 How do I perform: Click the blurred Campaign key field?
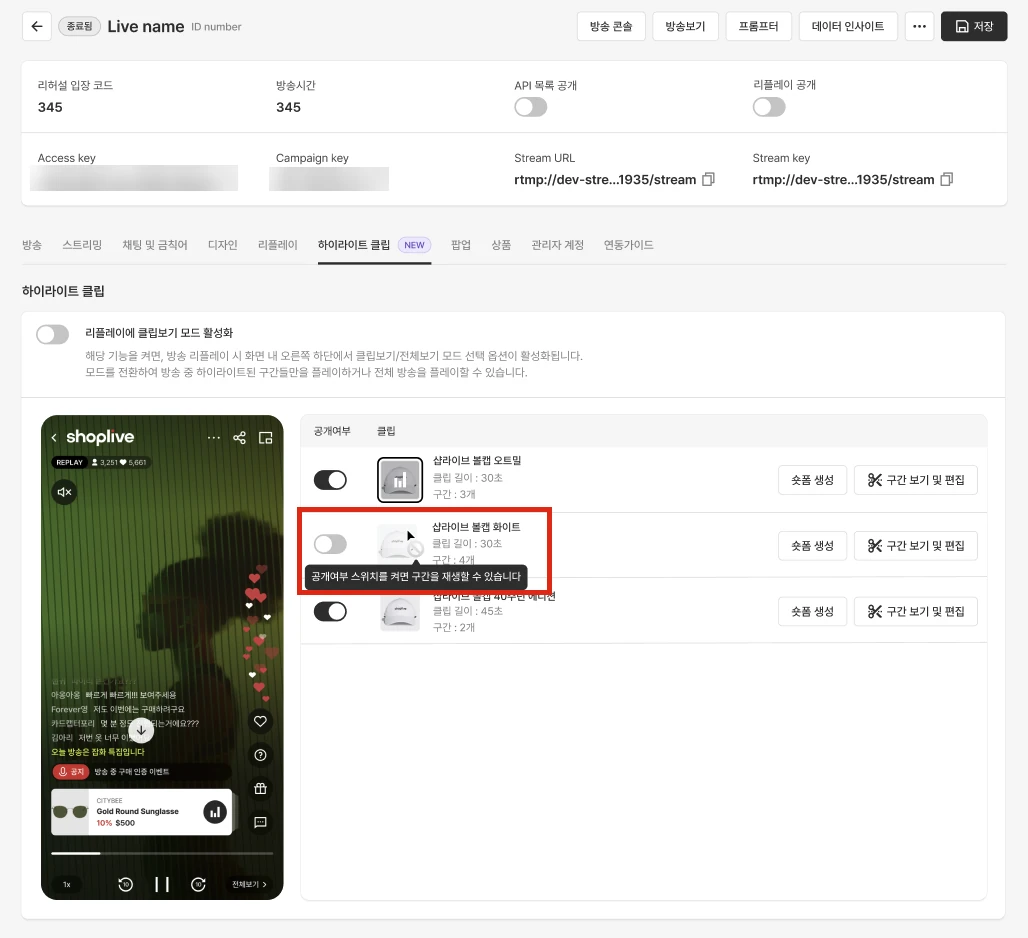click(x=328, y=178)
